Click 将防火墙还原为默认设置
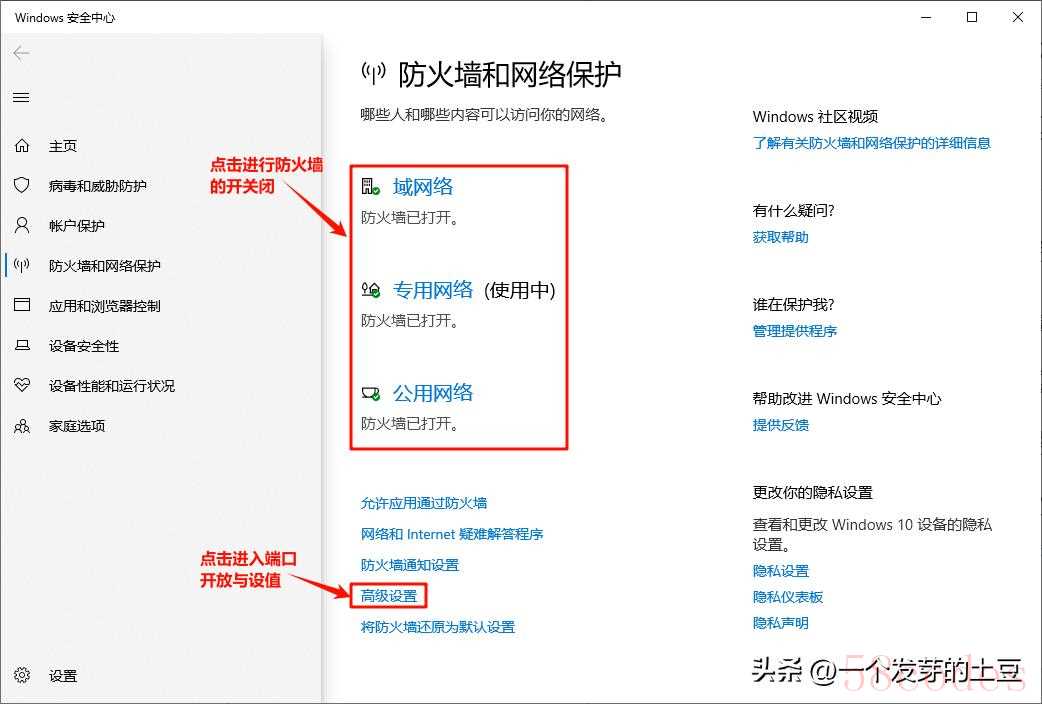 438,627
